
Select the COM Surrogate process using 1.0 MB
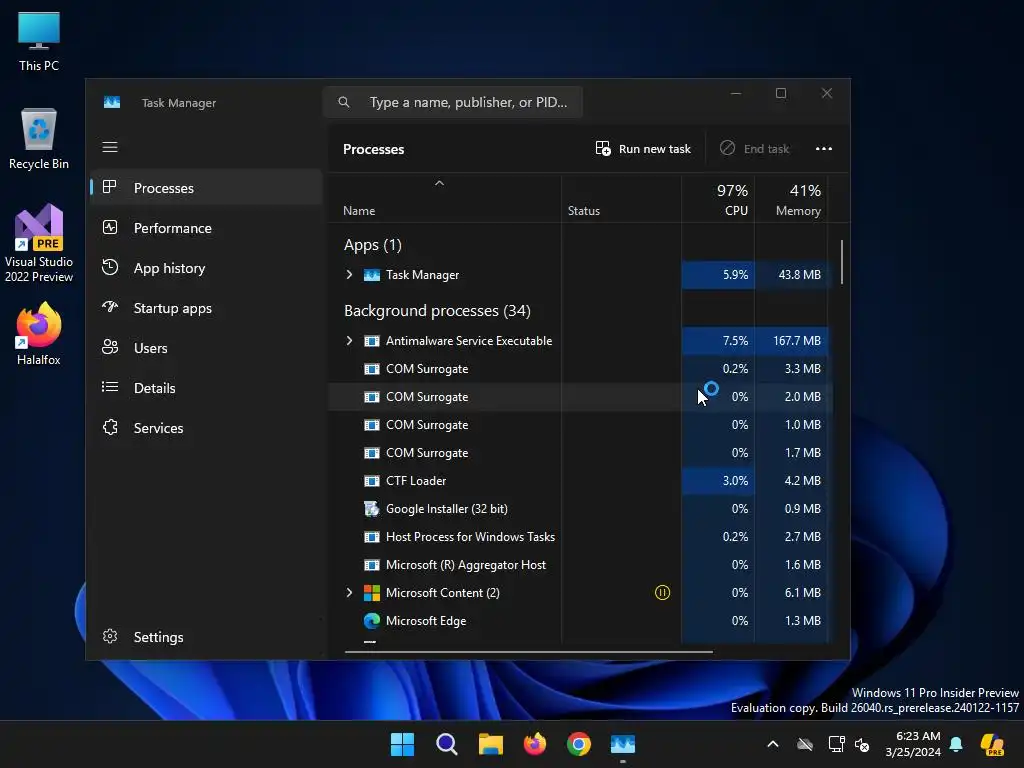coord(579,425)
